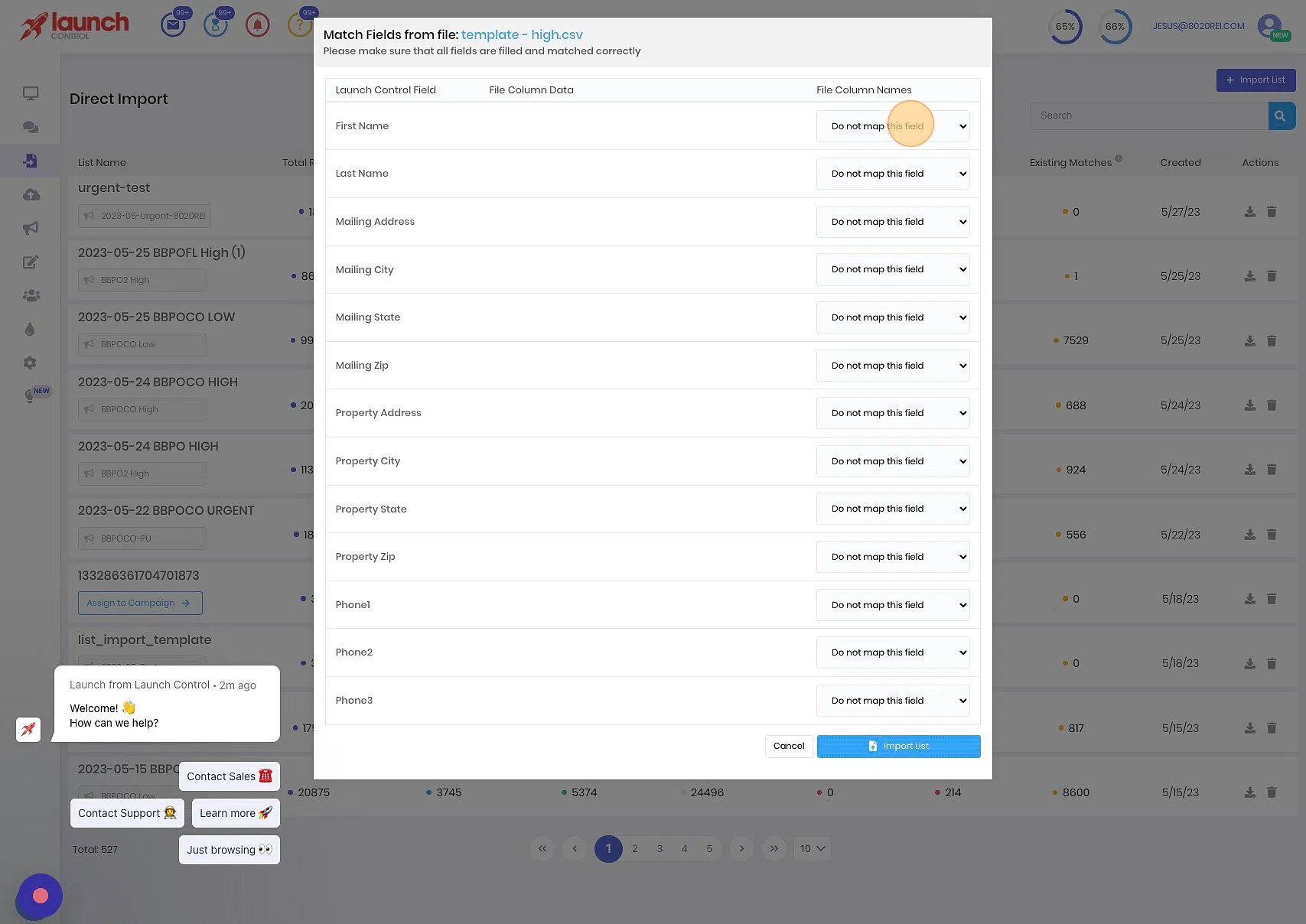Go to page 5 in pagination

(x=709, y=848)
